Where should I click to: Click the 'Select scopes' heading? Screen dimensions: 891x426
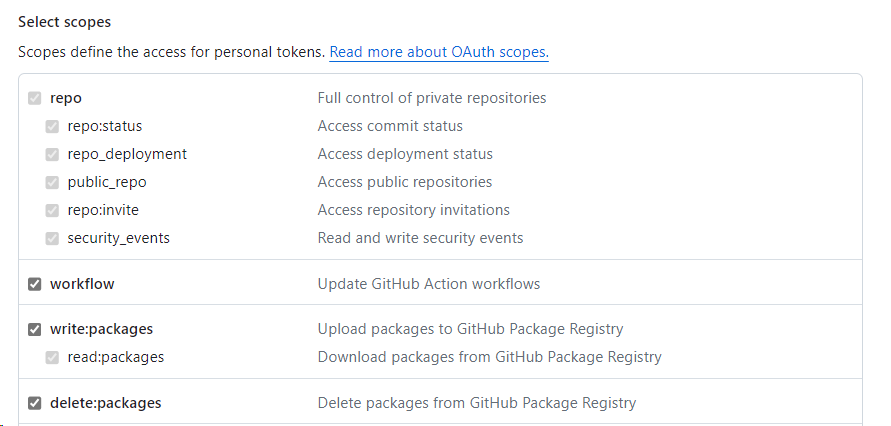click(64, 21)
